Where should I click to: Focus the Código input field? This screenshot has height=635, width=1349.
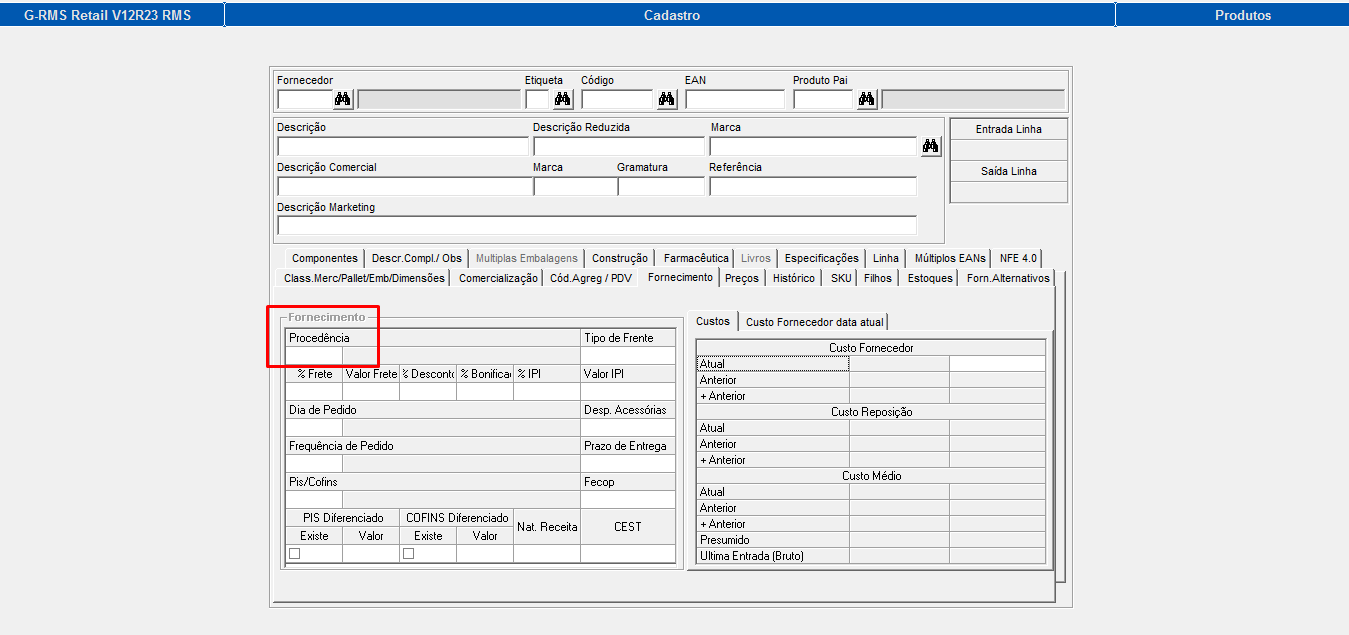(x=617, y=99)
